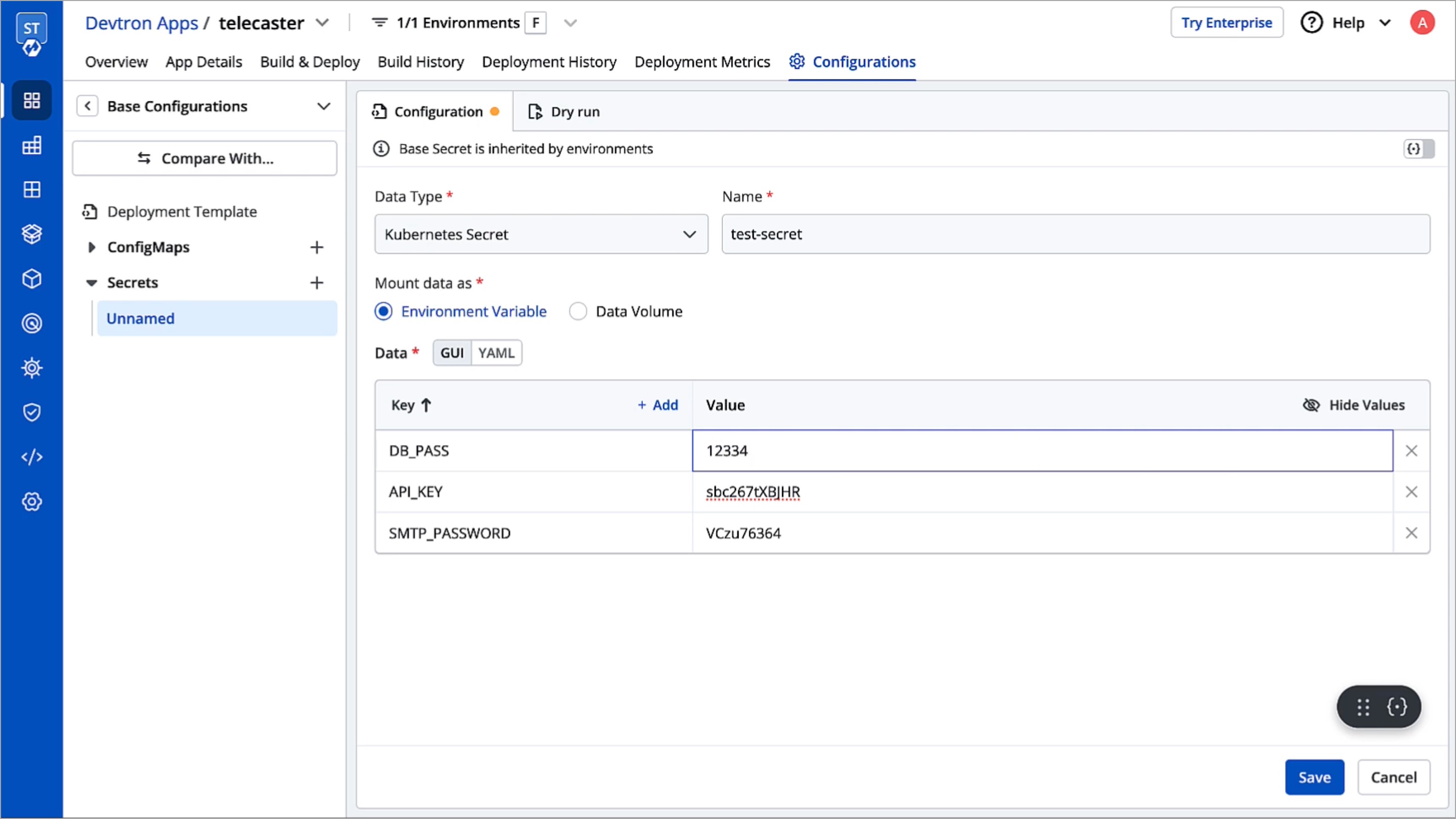Click the back arrow beside Base Configurations
Image resolution: width=1456 pixels, height=819 pixels.
click(88, 106)
